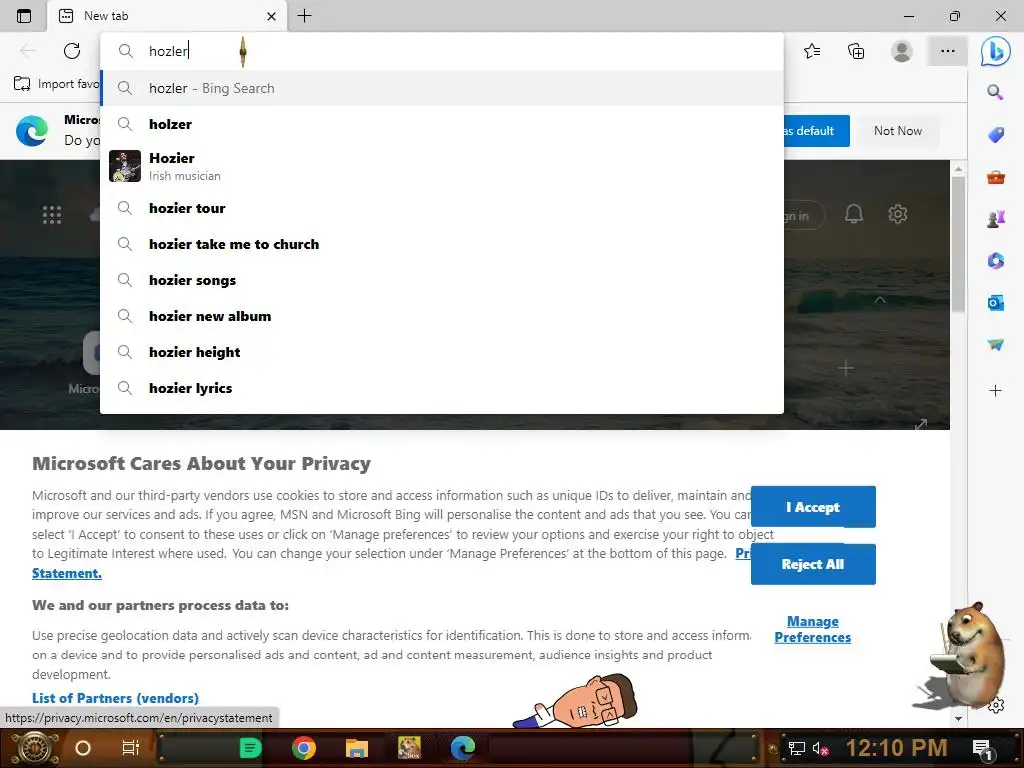
Task: Close the New tab tab
Action: pos(272,16)
